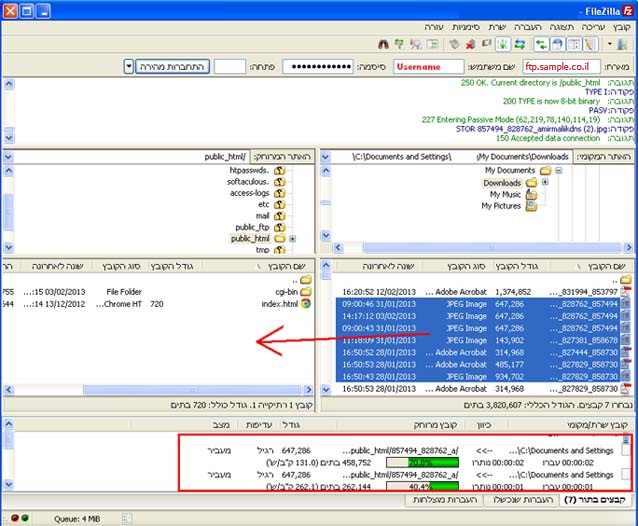Click remote file list horizontal scrollbar
The width and height of the screenshot is (638, 526).
tap(192, 390)
